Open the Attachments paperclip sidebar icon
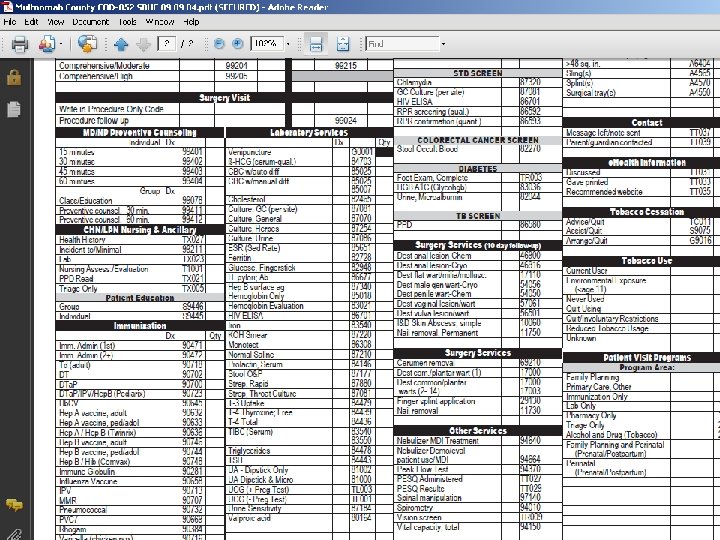This screenshot has width=720, height=540. 14,534
